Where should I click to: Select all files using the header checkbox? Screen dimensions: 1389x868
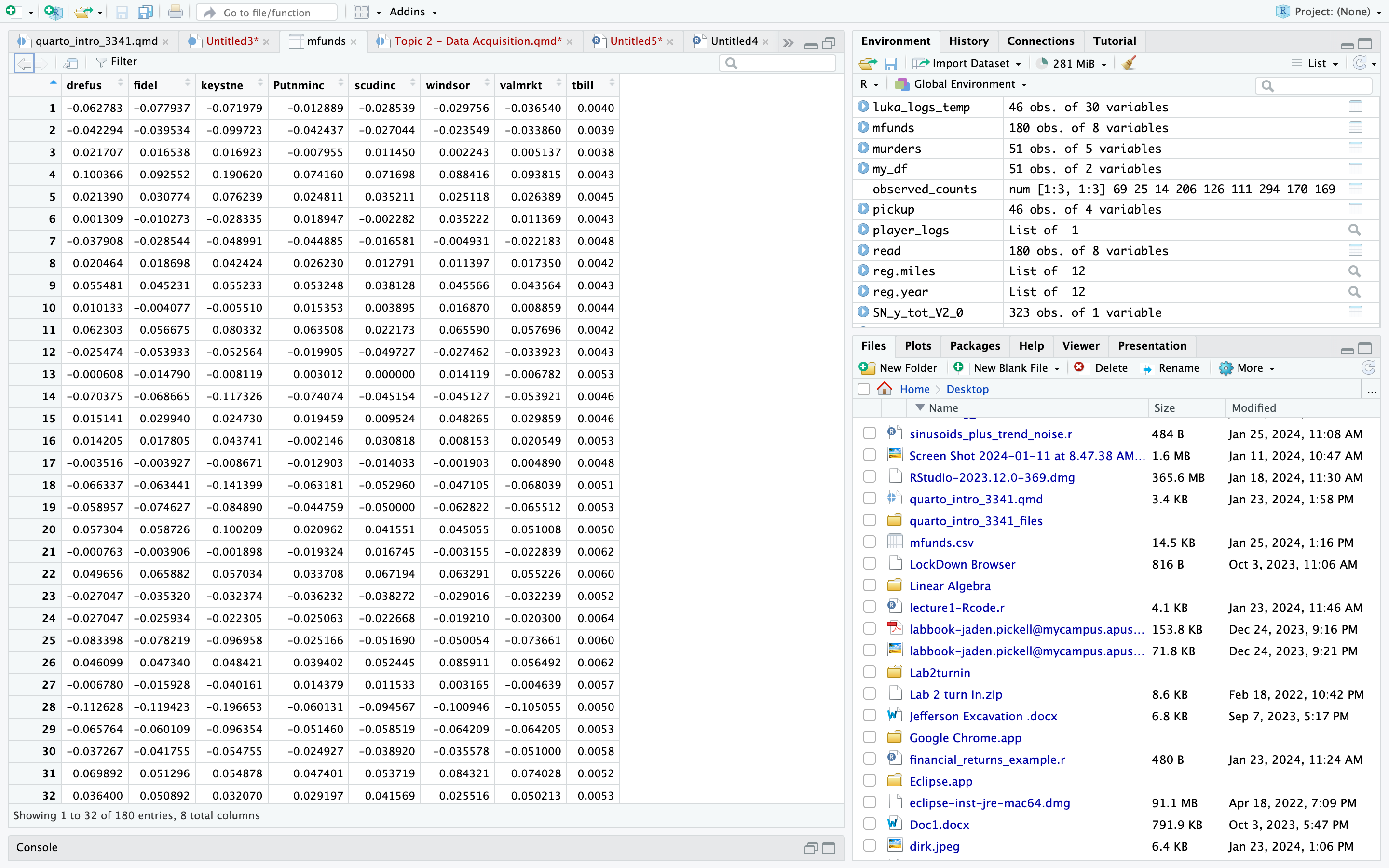864,389
